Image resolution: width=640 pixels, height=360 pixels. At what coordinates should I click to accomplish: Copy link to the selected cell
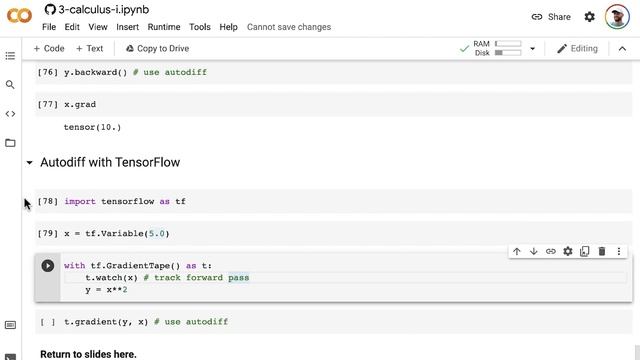pyautogui.click(x=551, y=251)
